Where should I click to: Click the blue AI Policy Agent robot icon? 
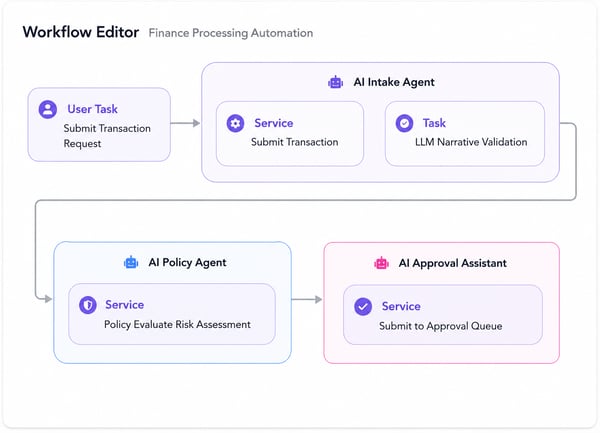click(131, 262)
